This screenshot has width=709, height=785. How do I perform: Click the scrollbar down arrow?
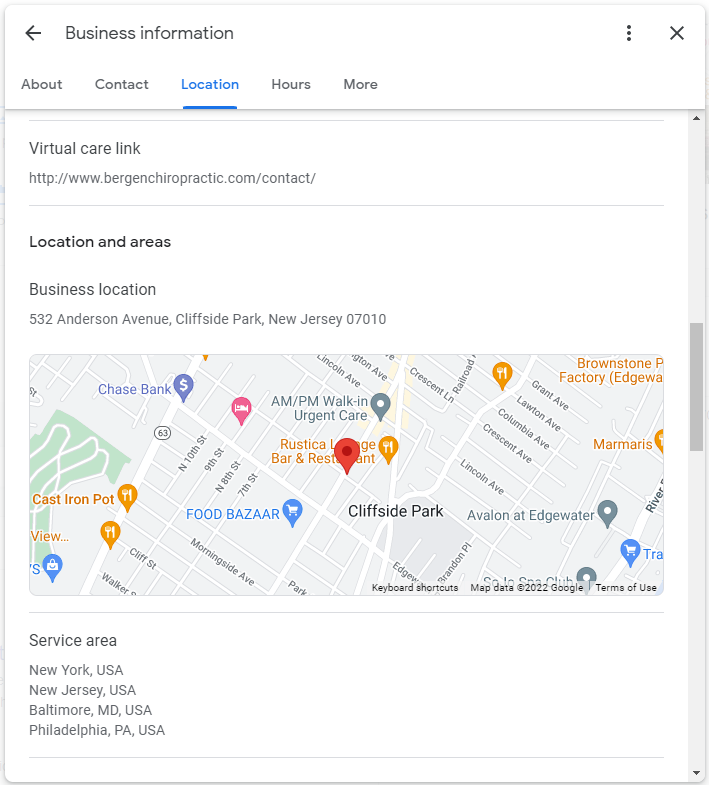[x=696, y=773]
